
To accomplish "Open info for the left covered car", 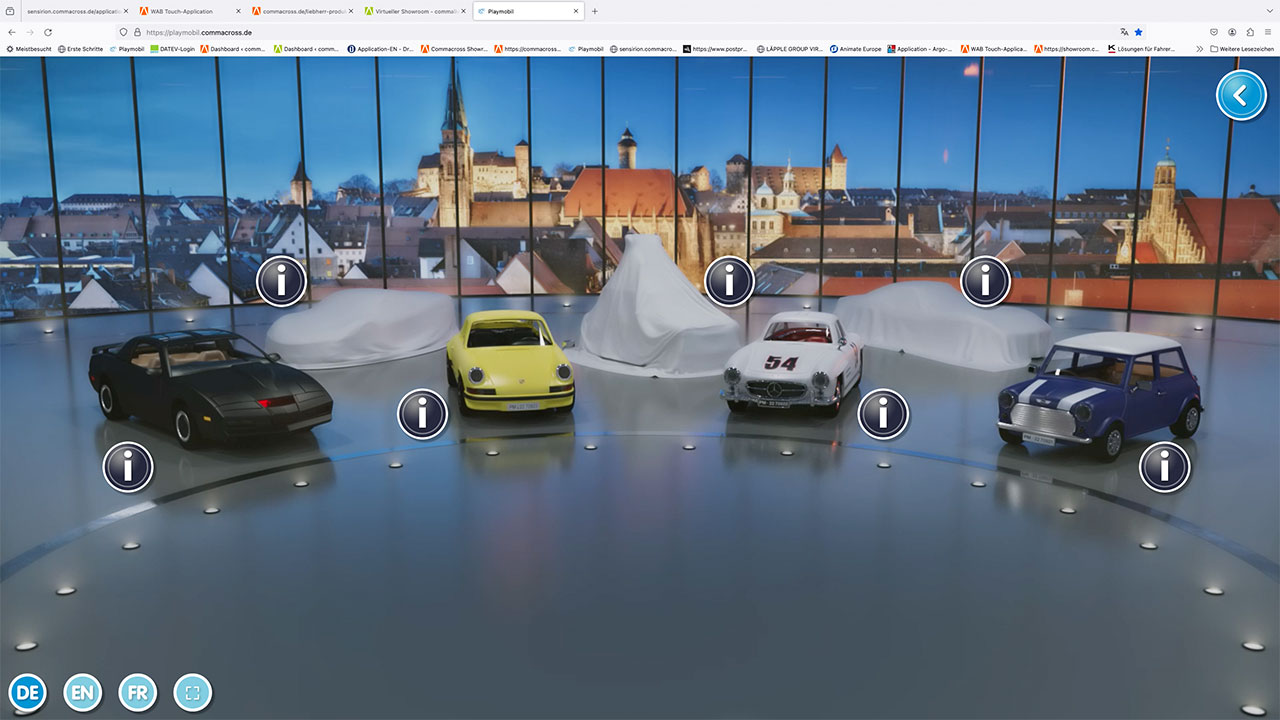I will pos(281,282).
